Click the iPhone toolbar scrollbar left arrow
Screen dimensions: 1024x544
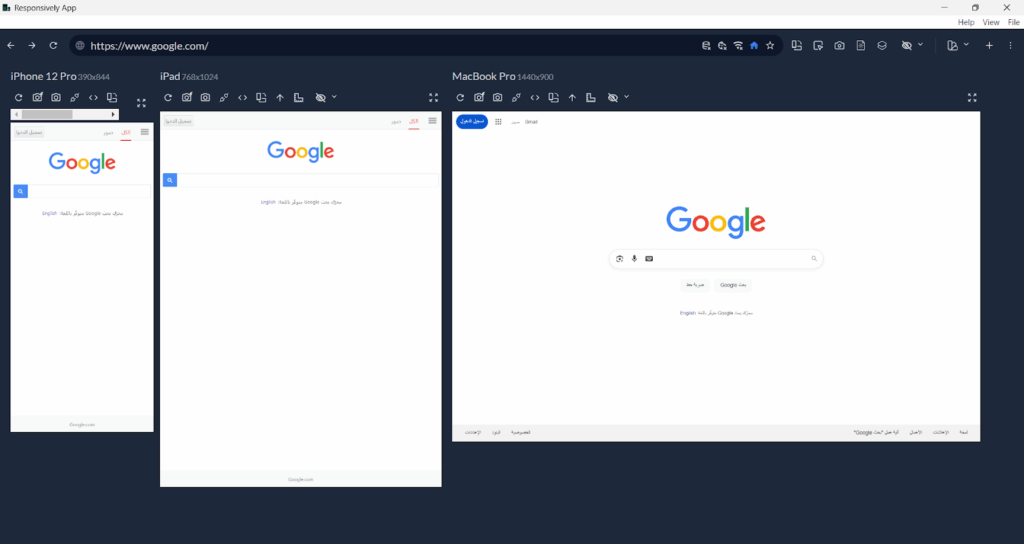pyautogui.click(x=16, y=114)
